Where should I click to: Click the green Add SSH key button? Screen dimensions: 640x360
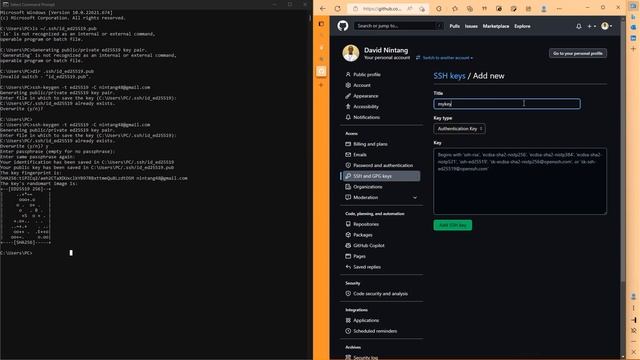click(x=453, y=225)
